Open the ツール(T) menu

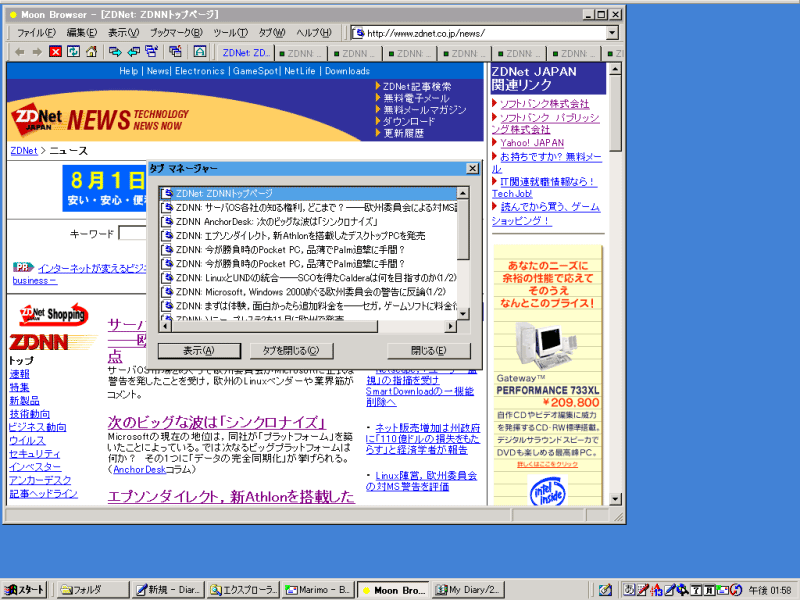(230, 33)
